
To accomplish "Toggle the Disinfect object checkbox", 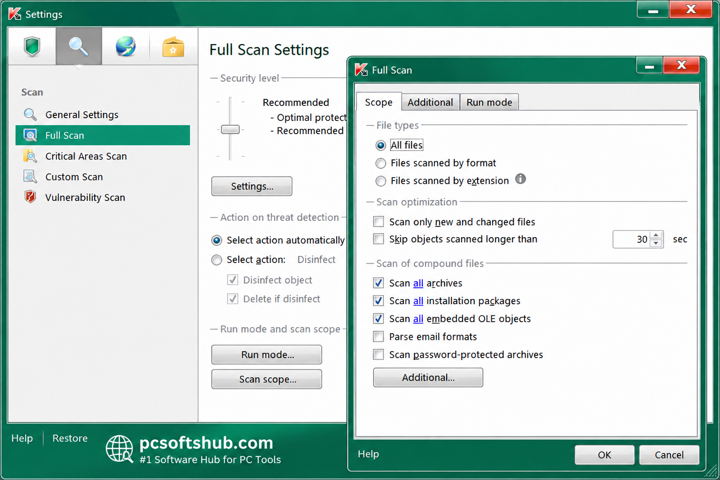I will (232, 280).
